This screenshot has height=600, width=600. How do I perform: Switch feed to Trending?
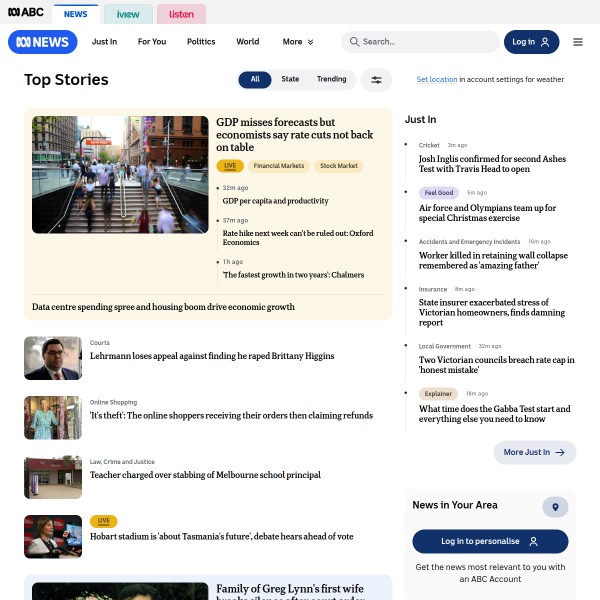[x=331, y=79]
